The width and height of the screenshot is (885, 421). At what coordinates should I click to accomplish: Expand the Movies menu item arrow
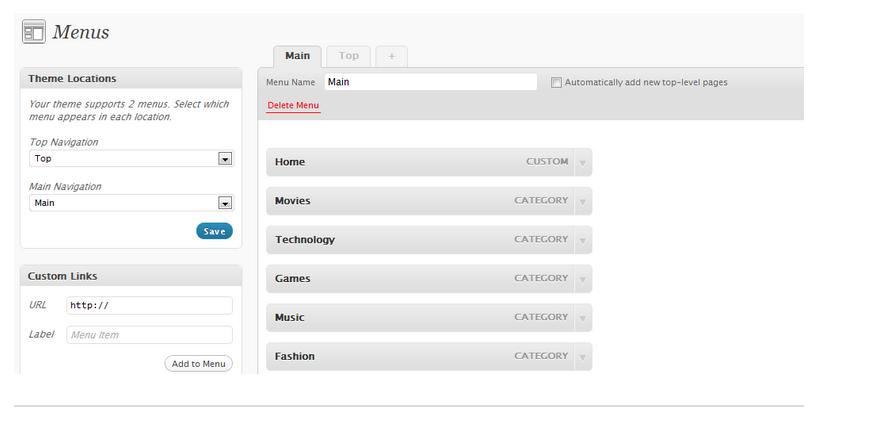pyautogui.click(x=583, y=201)
